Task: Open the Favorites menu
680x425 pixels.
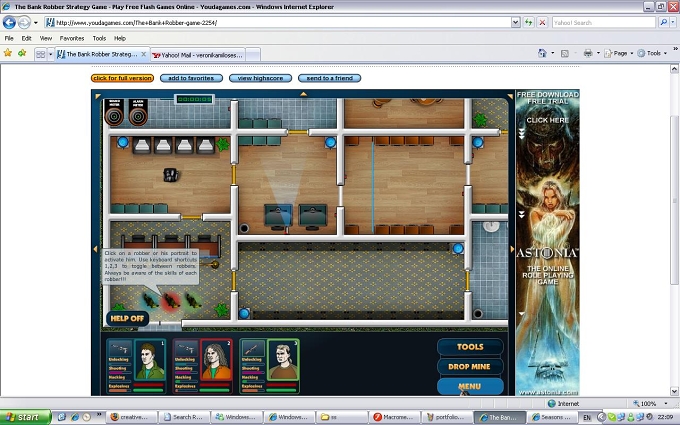Action: [72, 38]
